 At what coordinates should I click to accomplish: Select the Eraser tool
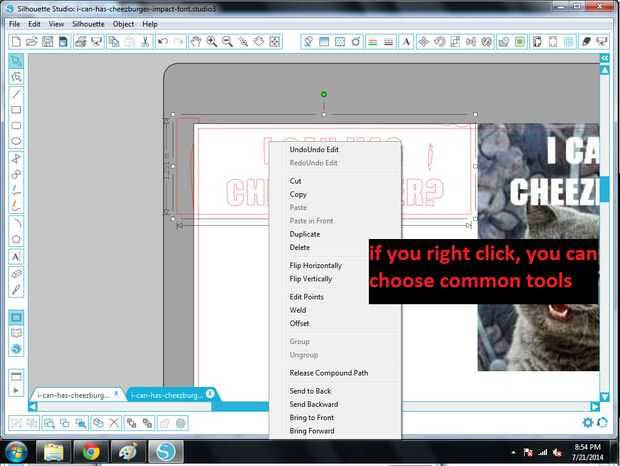tap(16, 274)
